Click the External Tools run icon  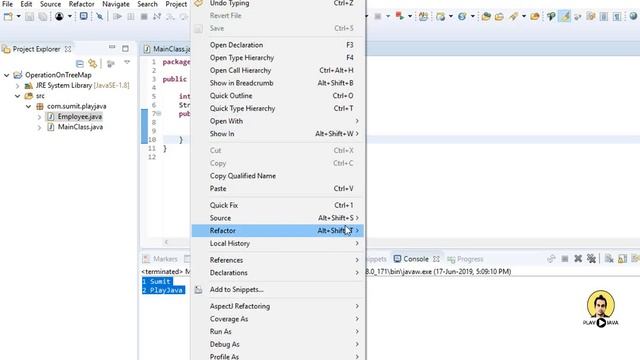pyautogui.click(x=400, y=16)
